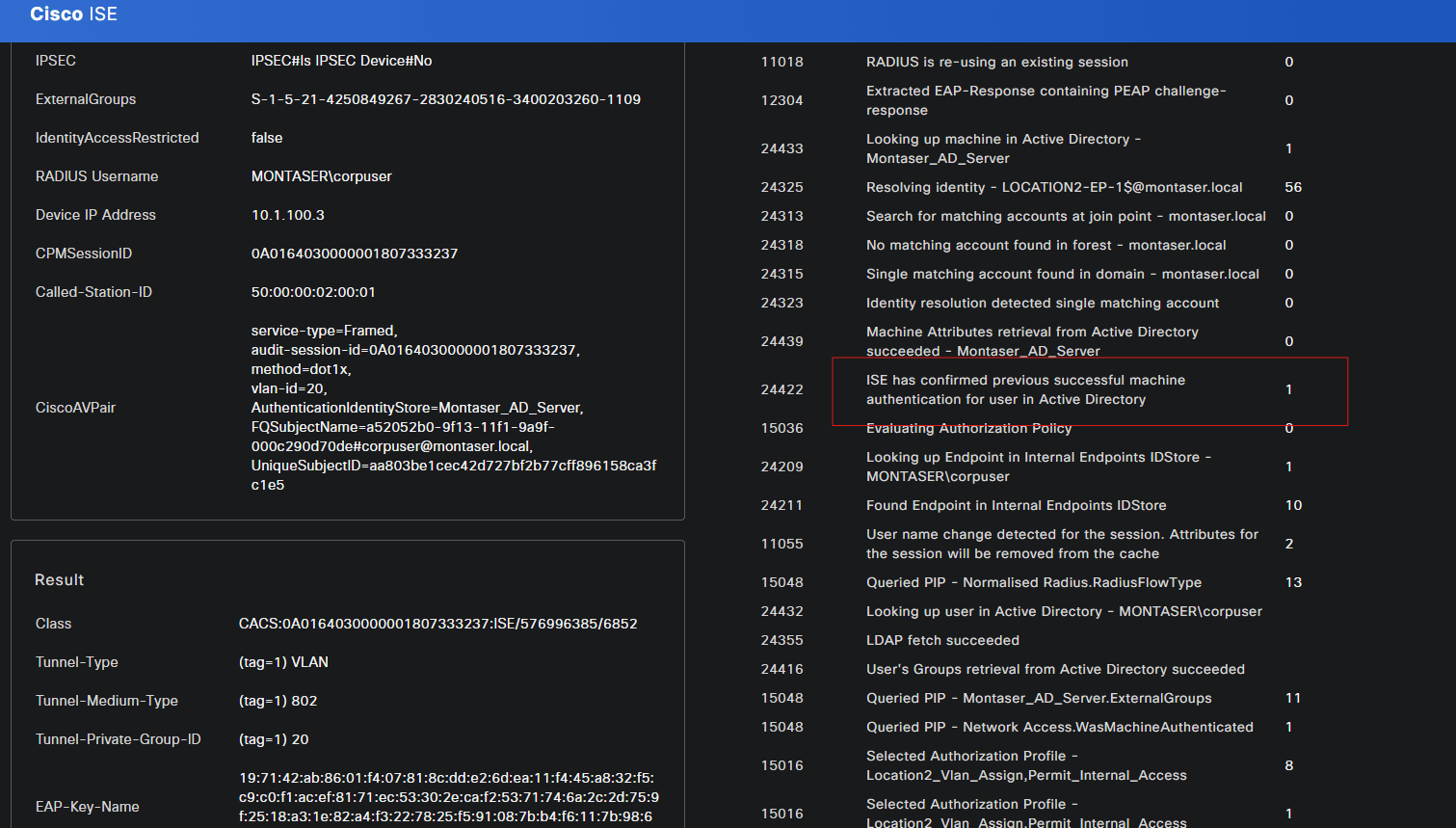Viewport: 1456px width, 828px height.
Task: Click step code 11055
Action: [x=781, y=544]
